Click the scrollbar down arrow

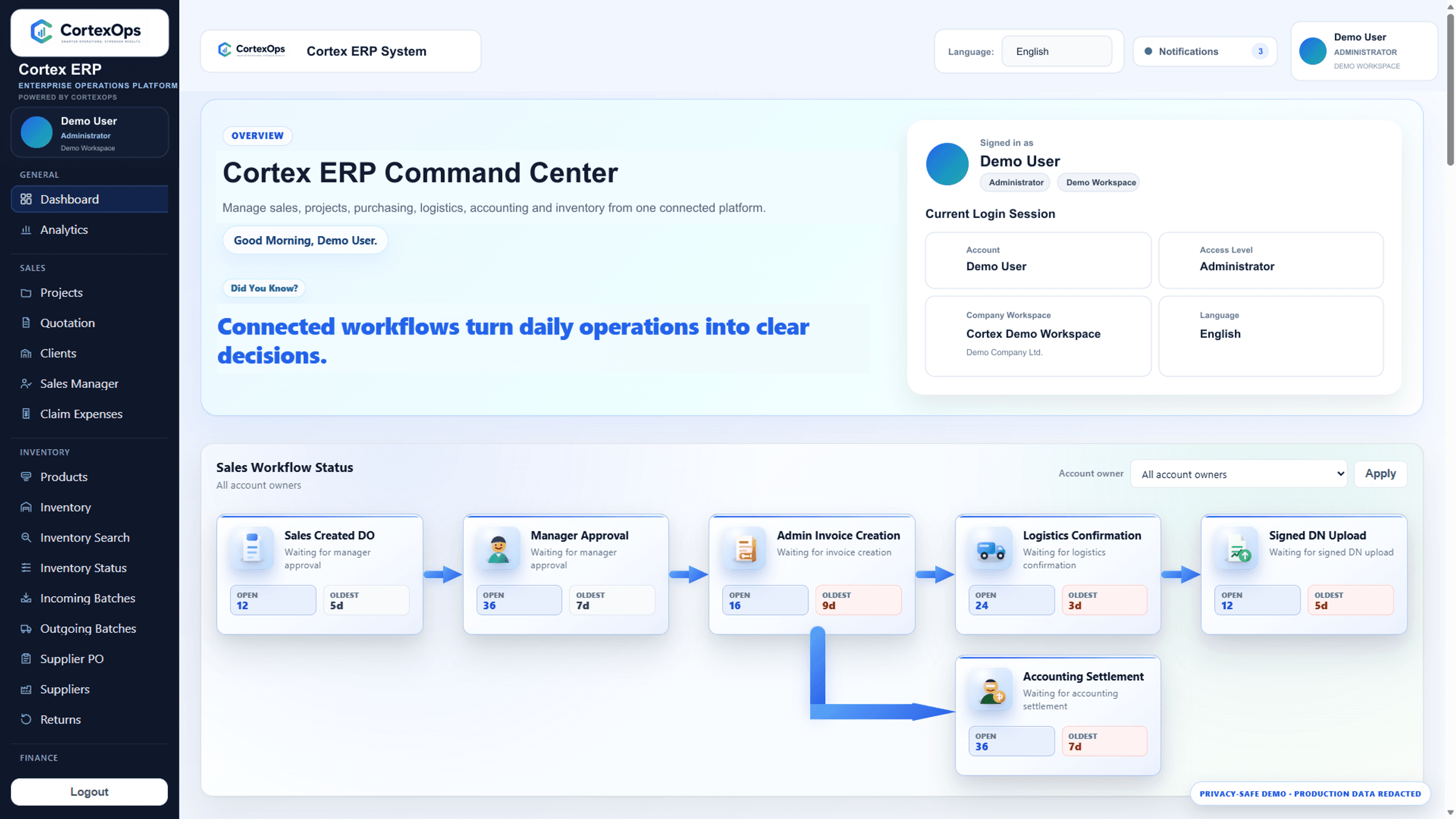coord(1450,813)
